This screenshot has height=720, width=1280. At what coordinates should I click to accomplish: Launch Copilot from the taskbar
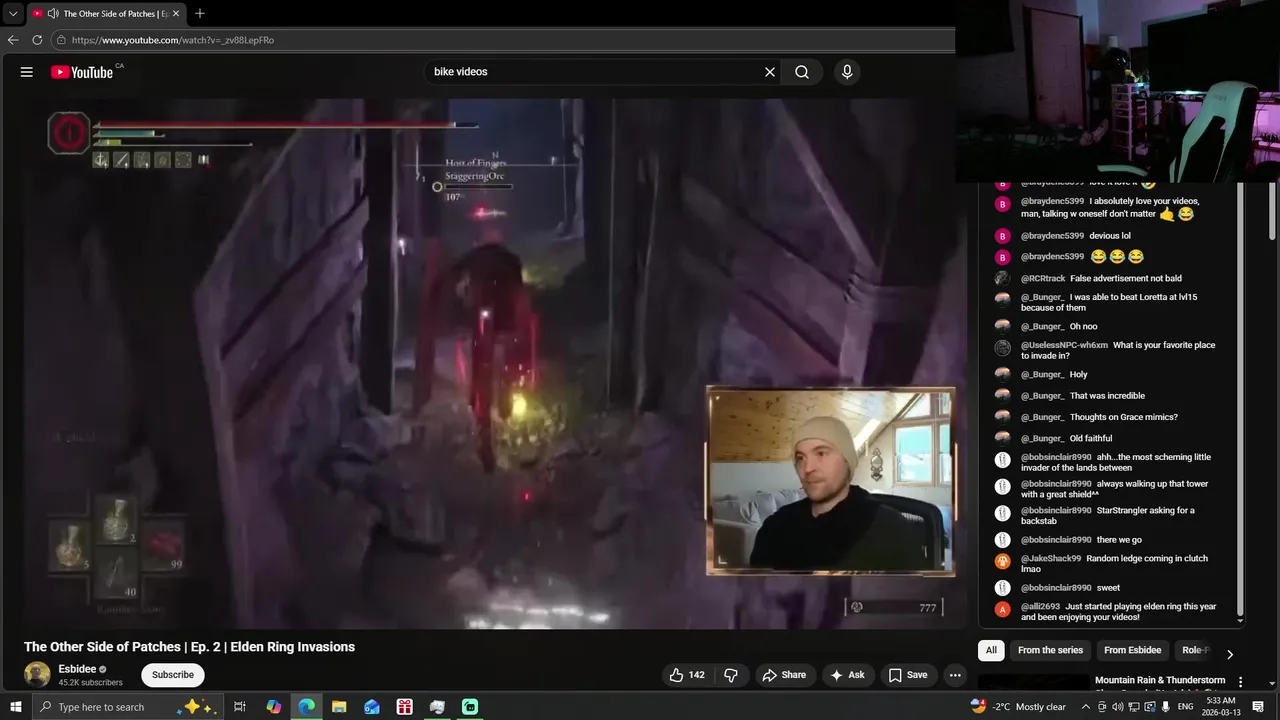(274, 707)
